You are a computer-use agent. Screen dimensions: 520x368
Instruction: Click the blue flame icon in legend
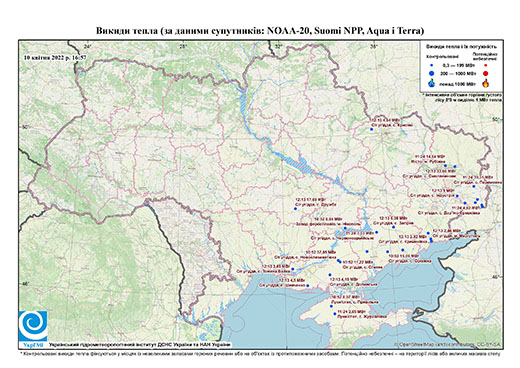click(432, 83)
